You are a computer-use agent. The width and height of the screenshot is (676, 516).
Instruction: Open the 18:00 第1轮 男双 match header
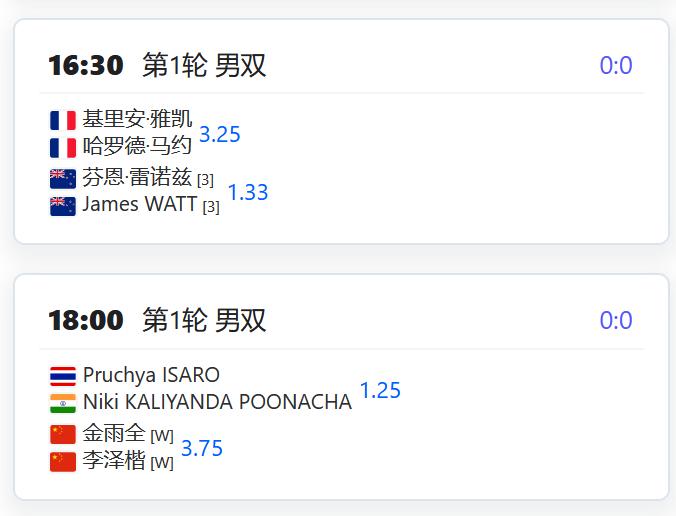coord(157,320)
